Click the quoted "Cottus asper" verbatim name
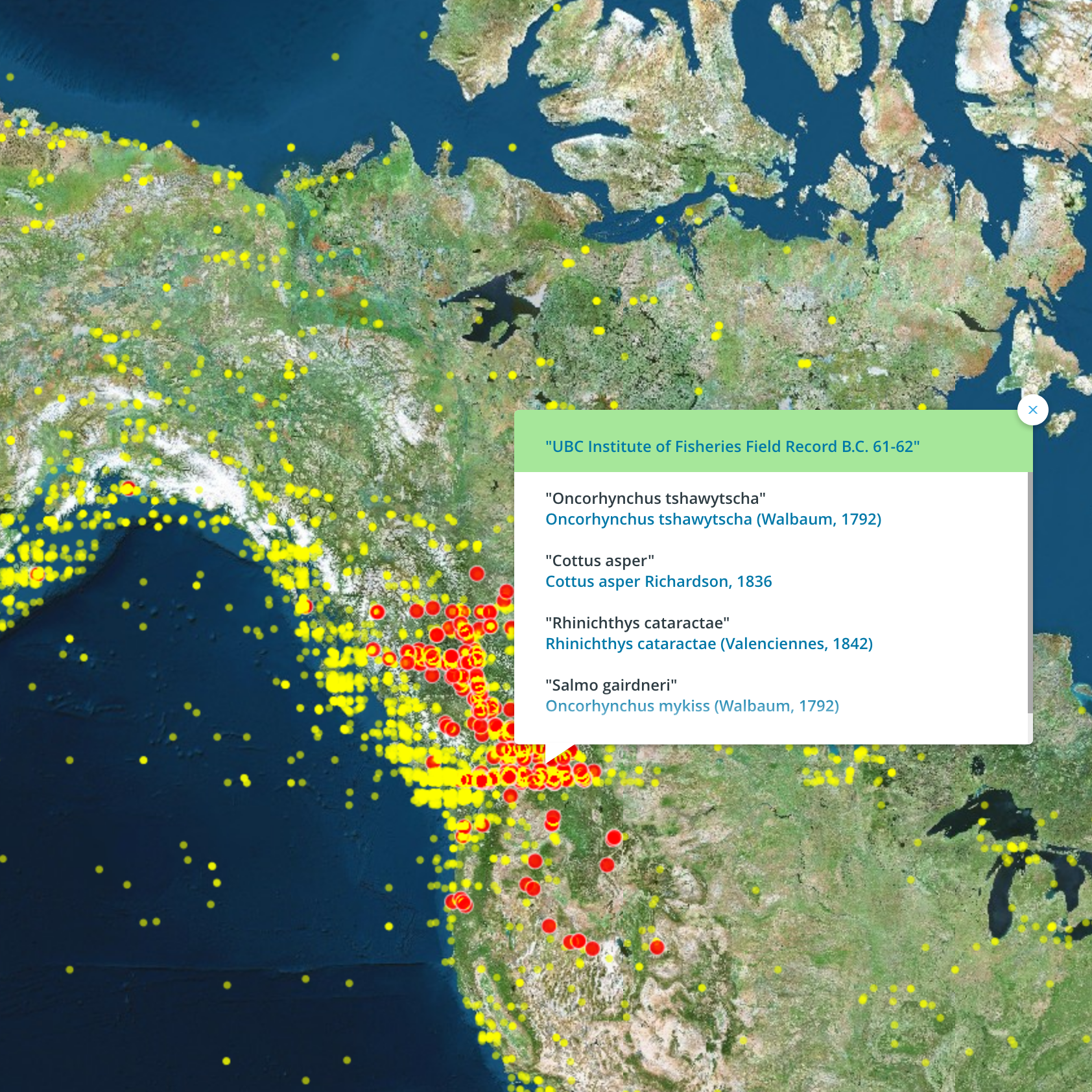This screenshot has height=1092, width=1092. click(599, 561)
